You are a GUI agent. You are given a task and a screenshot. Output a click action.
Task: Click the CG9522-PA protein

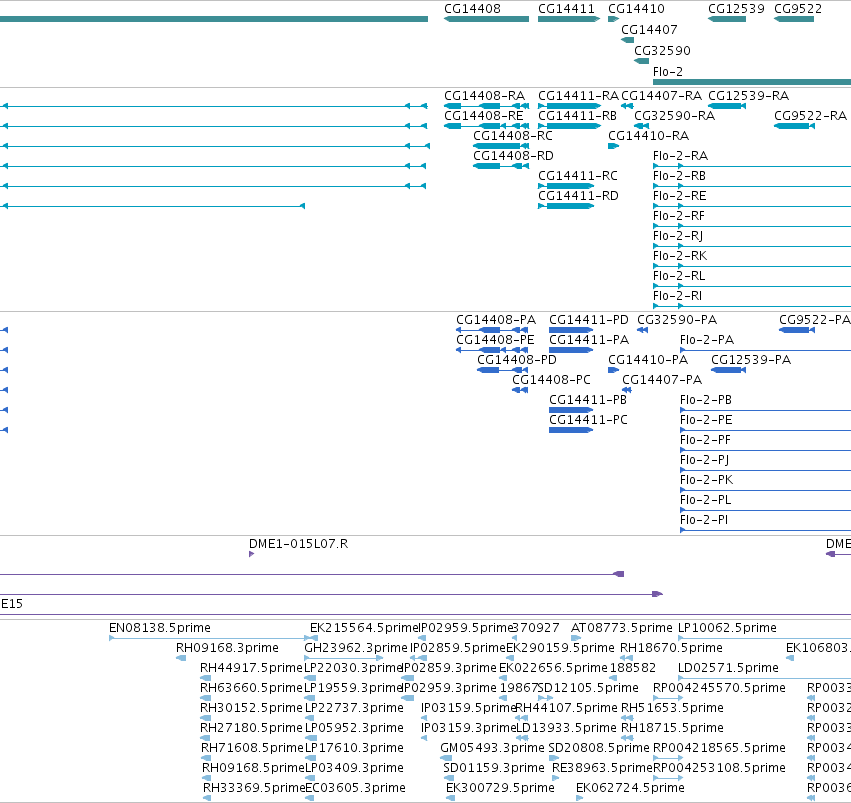tap(815, 320)
